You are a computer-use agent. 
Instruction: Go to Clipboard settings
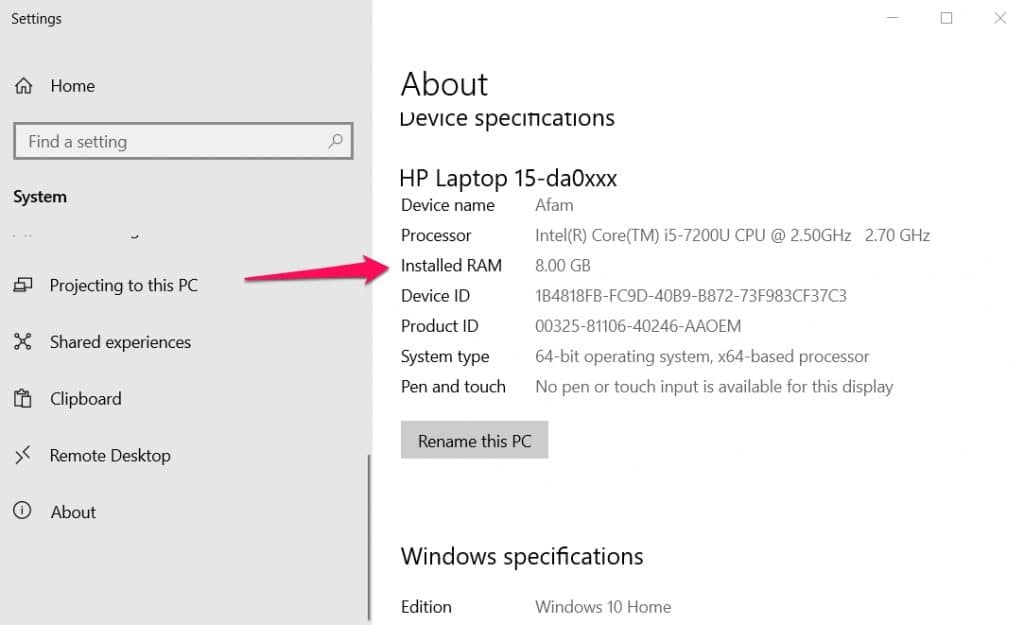86,399
